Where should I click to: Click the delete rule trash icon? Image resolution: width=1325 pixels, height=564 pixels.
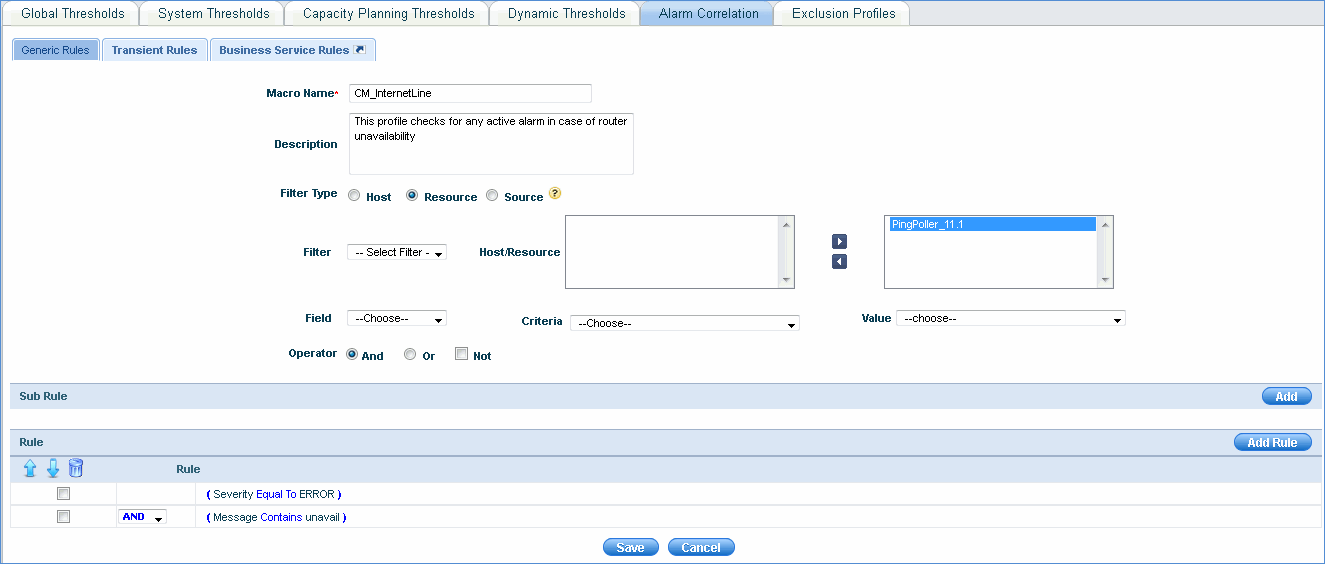click(76, 469)
